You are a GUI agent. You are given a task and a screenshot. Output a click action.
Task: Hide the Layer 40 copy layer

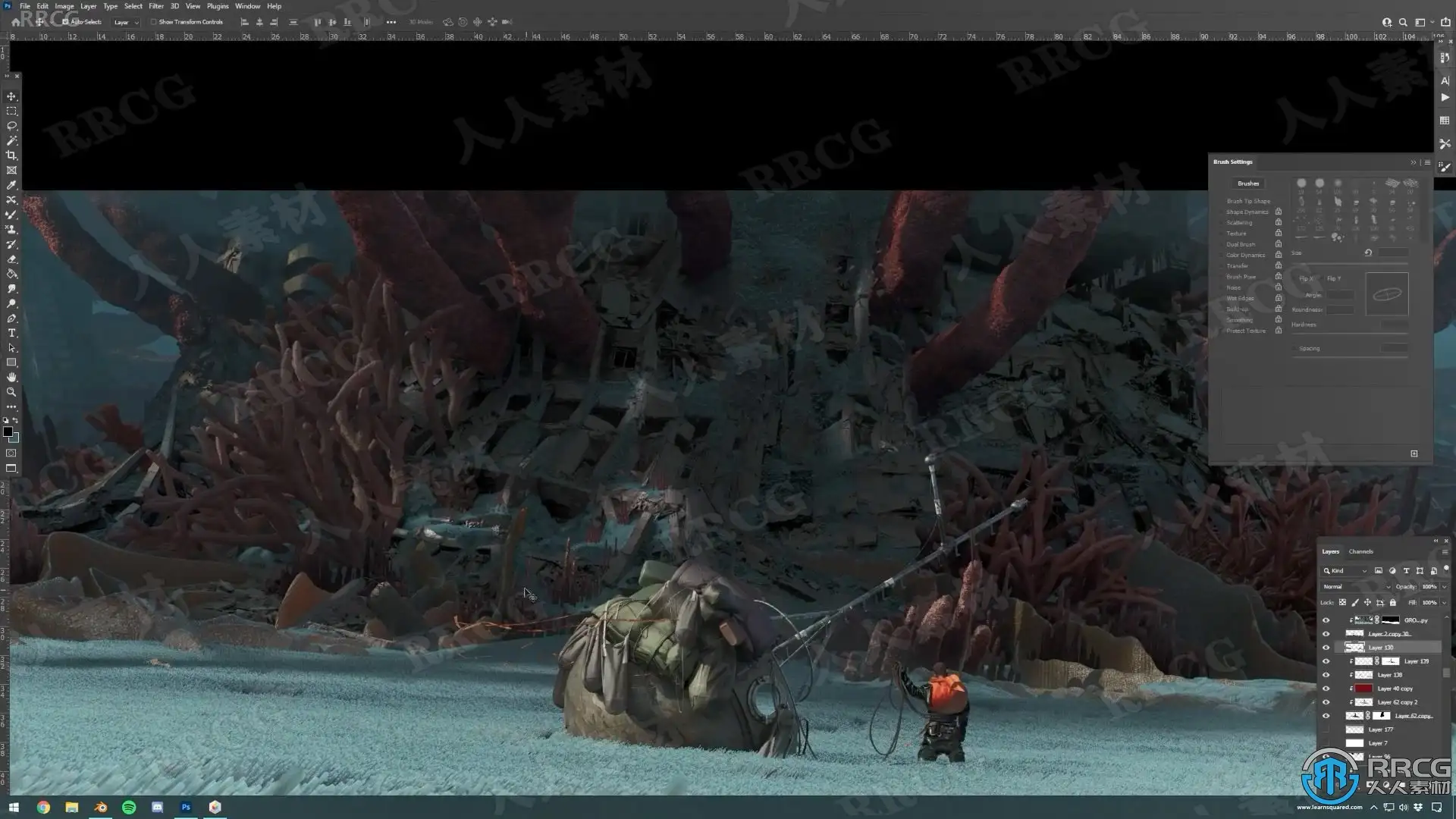(x=1326, y=689)
